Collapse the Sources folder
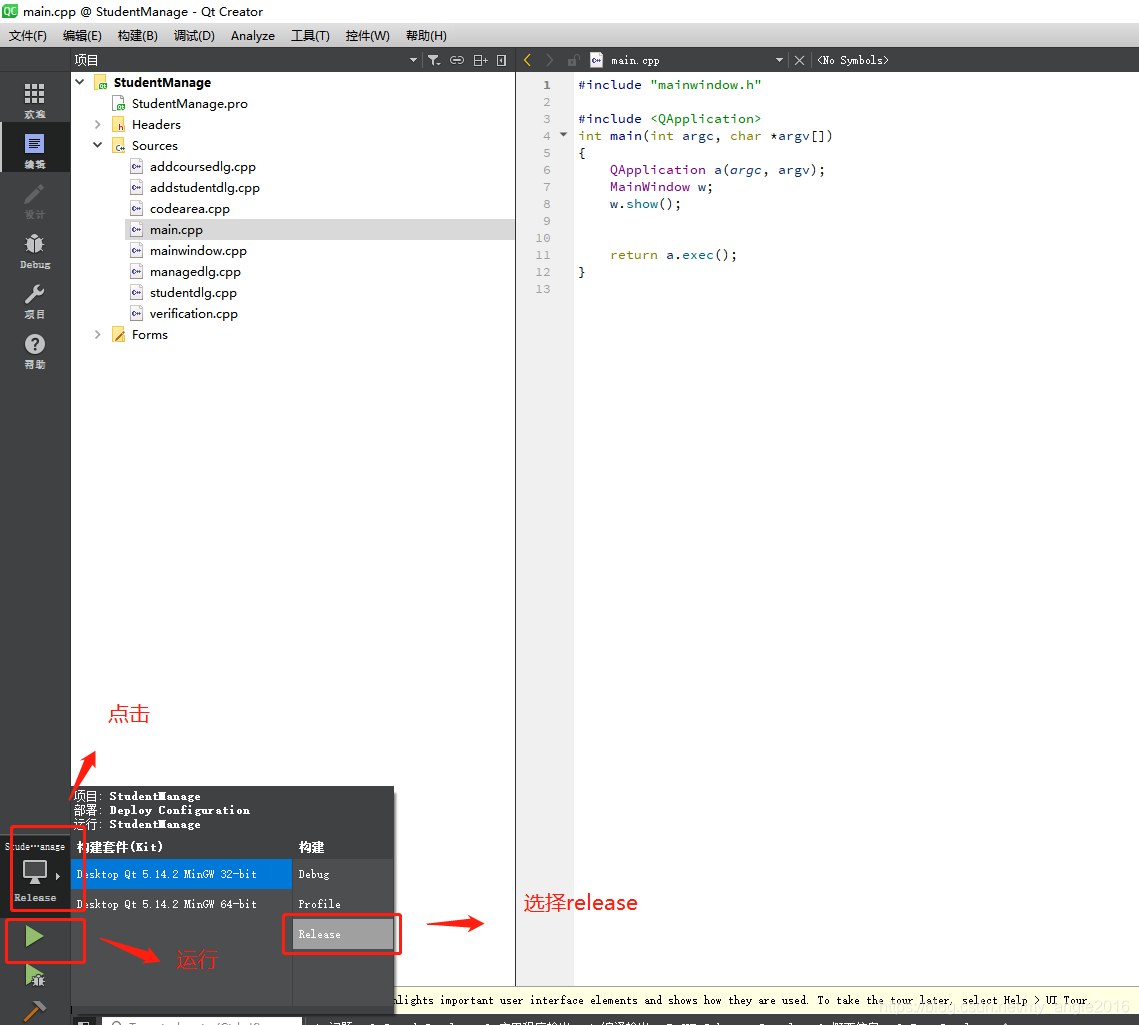The height and width of the screenshot is (1025, 1139). tap(98, 145)
